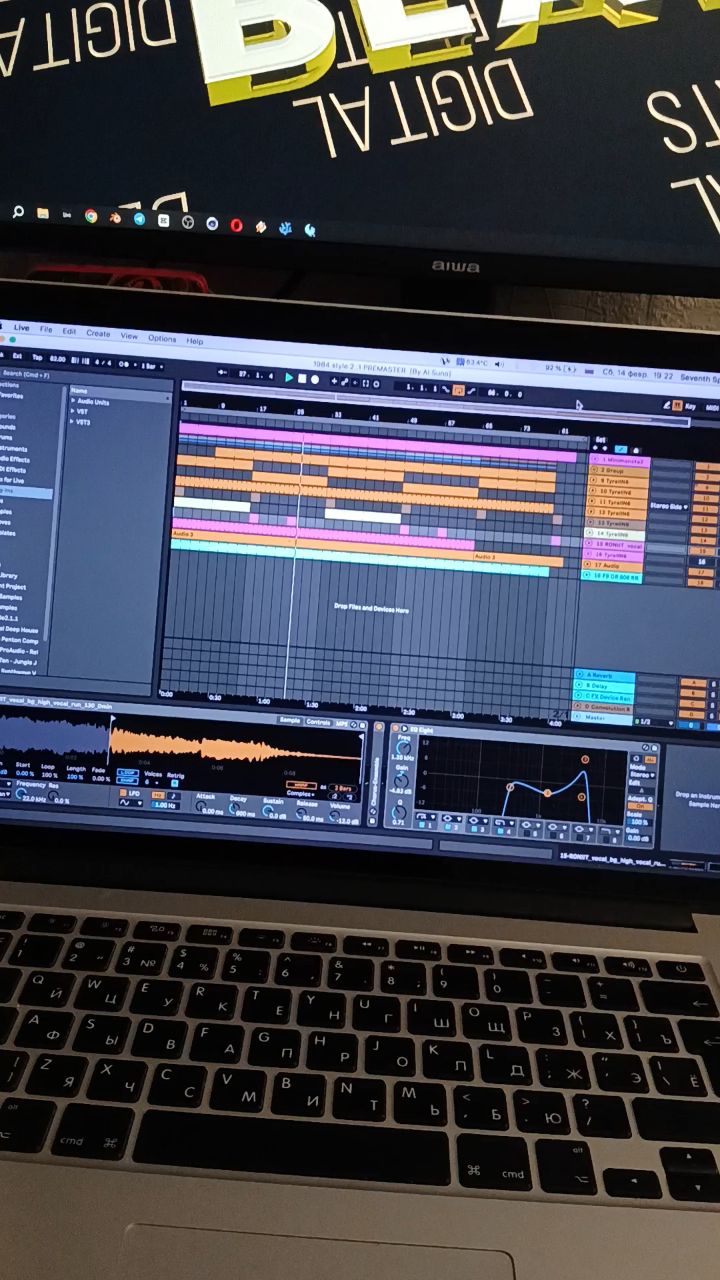Toggle the Key map mode button
Viewport: 720px width, 1280px height.
tap(689, 406)
